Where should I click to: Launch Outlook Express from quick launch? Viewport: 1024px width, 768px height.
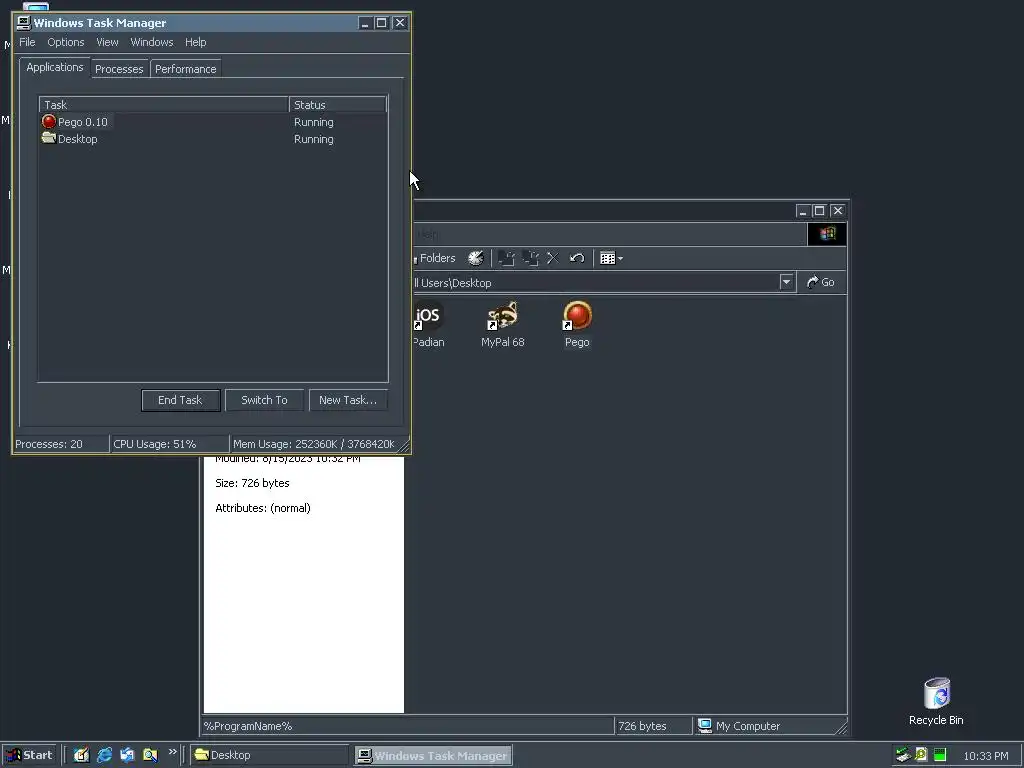(x=127, y=756)
